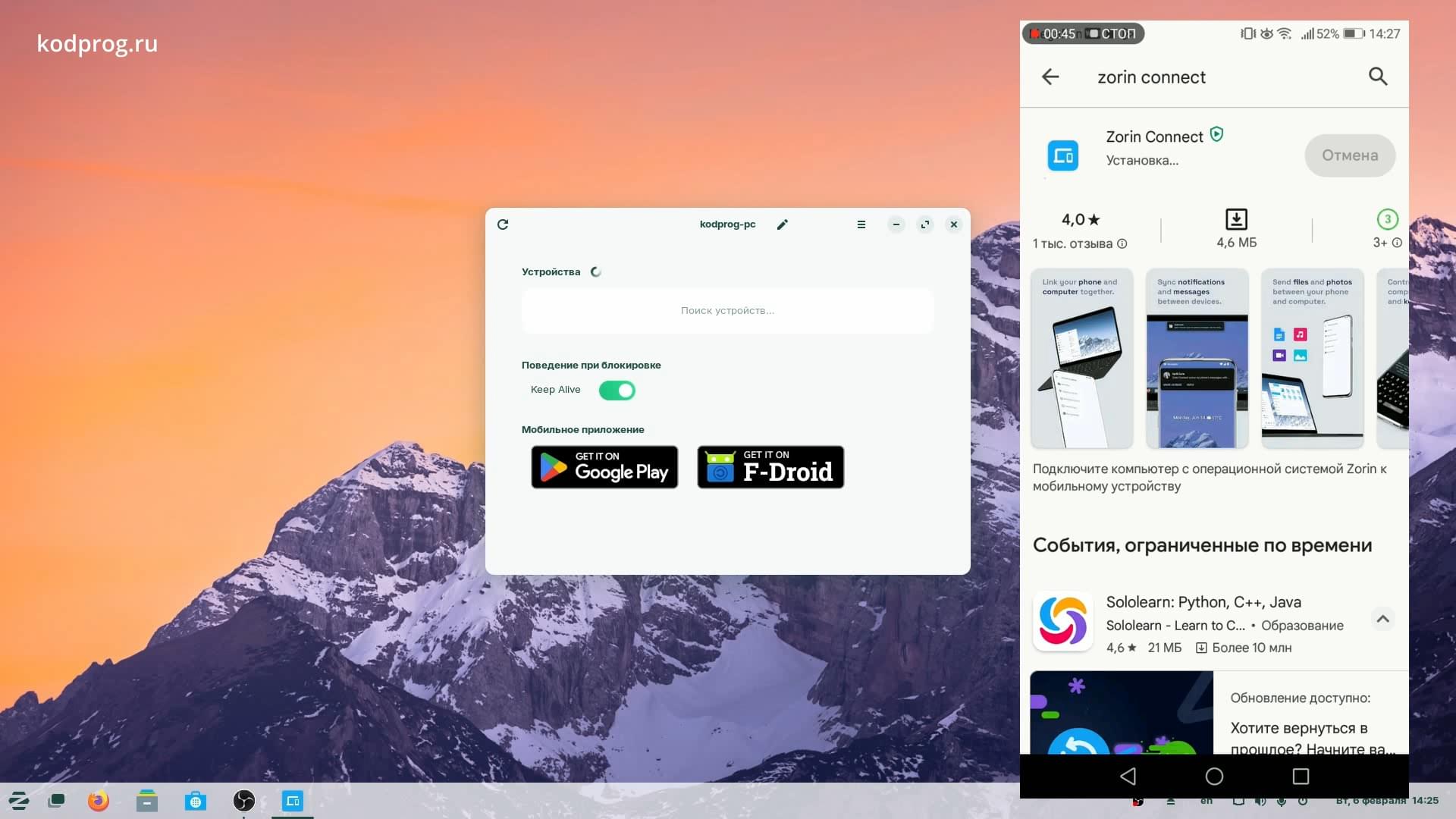The height and width of the screenshot is (819, 1456).
Task: Open the Sololearn app icon
Action: (x=1062, y=622)
